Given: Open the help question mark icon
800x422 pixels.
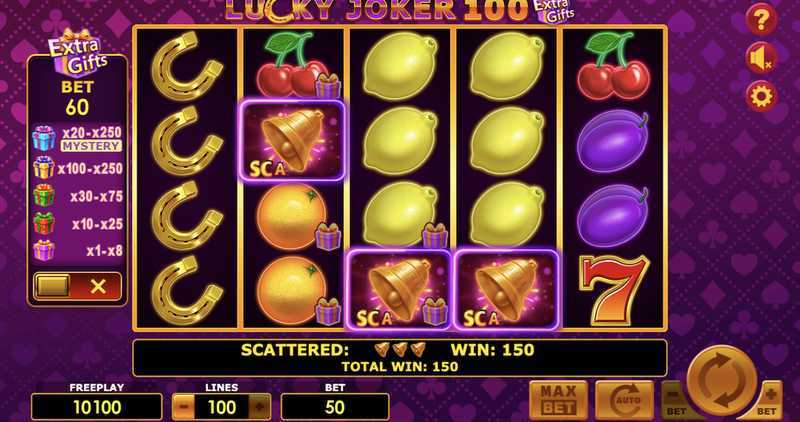Looking at the screenshot, I should click(x=761, y=20).
